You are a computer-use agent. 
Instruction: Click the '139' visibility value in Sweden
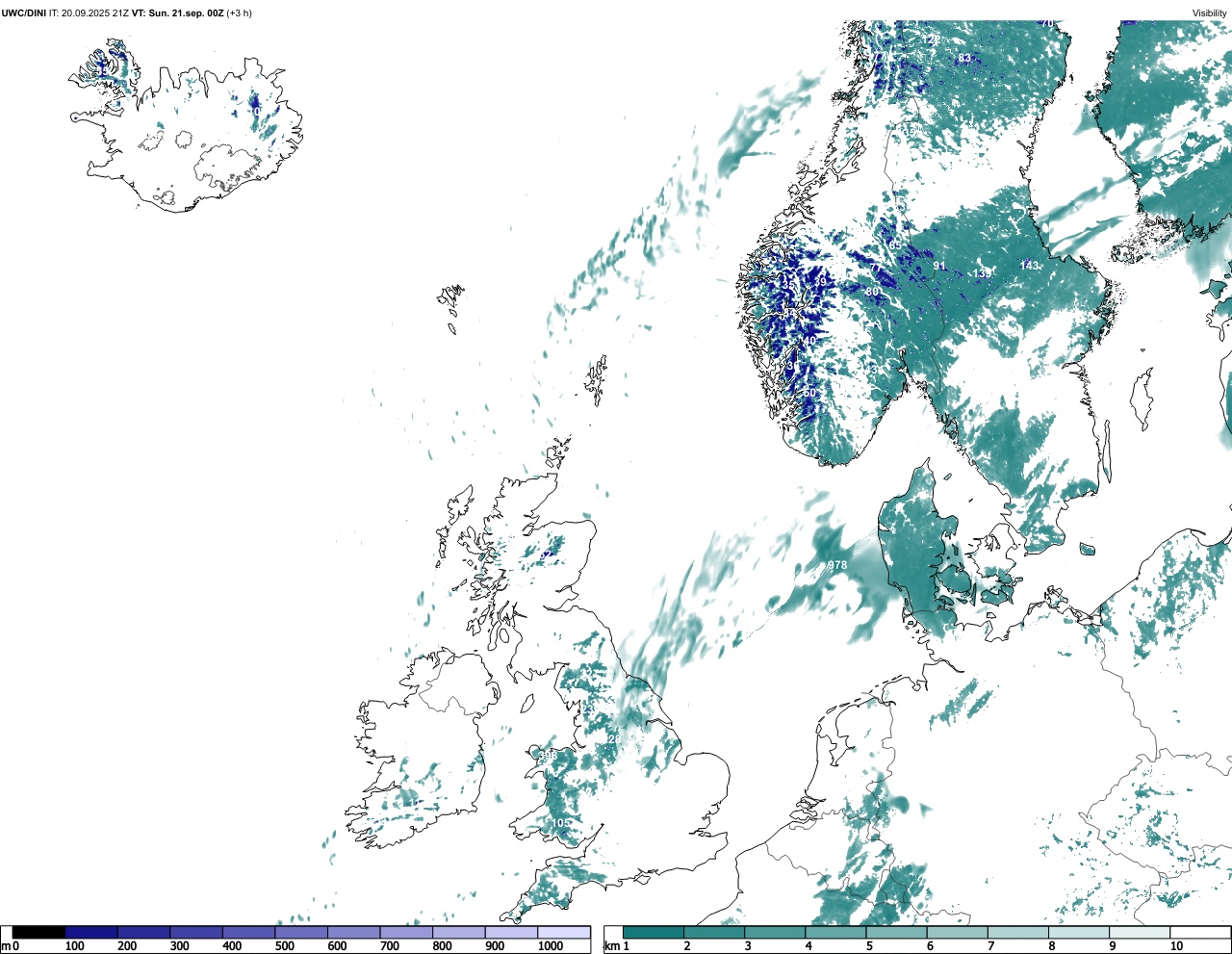981,273
